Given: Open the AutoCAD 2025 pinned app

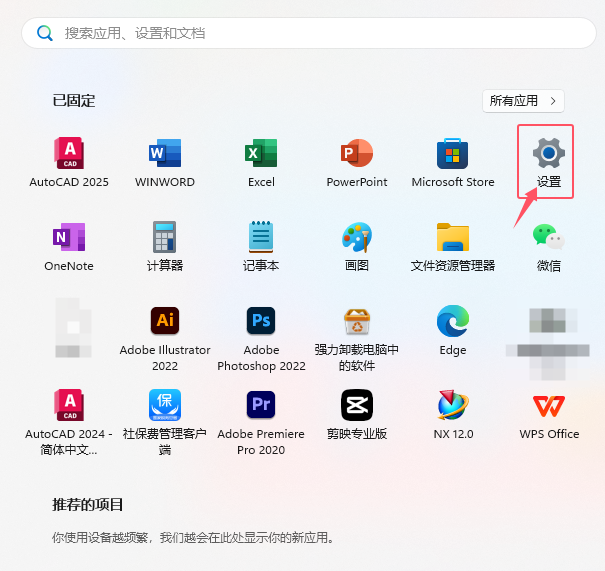Looking at the screenshot, I should (69, 162).
